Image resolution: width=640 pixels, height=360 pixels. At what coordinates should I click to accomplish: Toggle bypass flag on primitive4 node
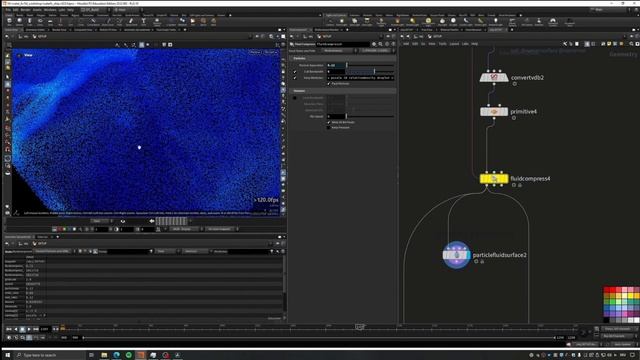pos(482,111)
